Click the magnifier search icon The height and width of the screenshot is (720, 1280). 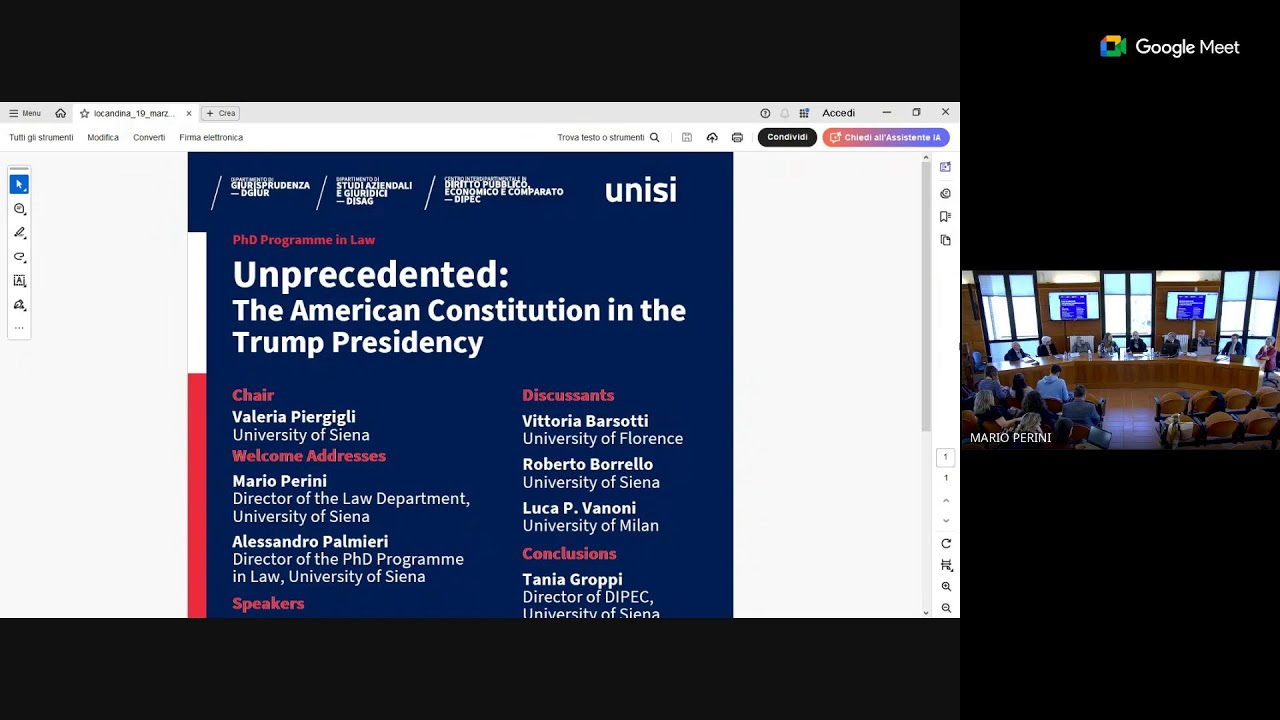click(655, 137)
